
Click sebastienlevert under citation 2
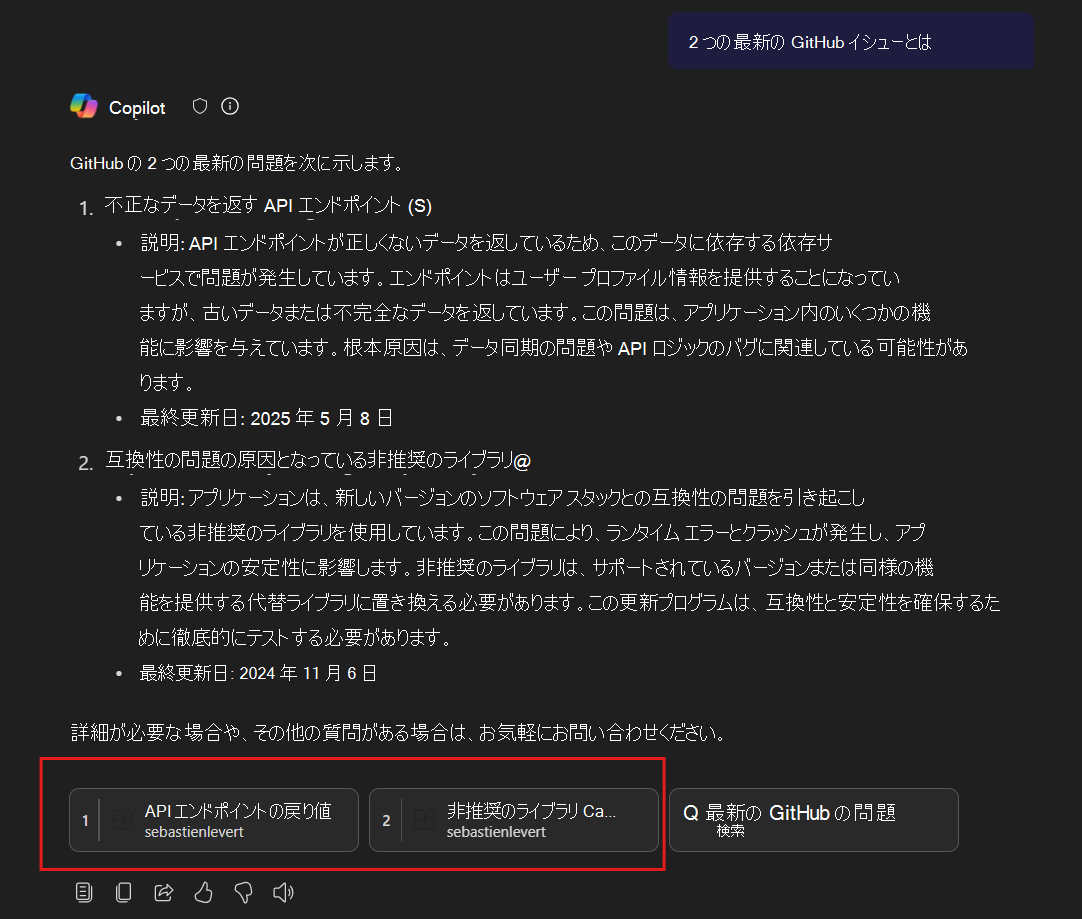click(x=496, y=832)
